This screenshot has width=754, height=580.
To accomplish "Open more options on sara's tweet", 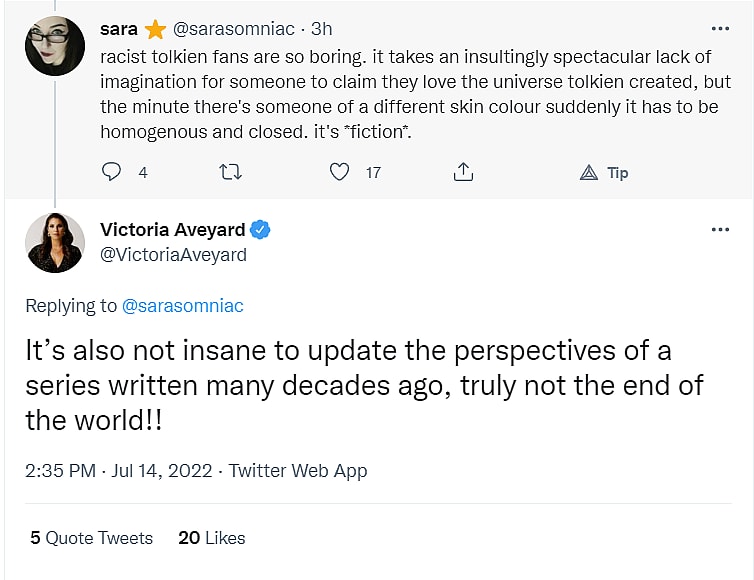I will [x=720, y=29].
